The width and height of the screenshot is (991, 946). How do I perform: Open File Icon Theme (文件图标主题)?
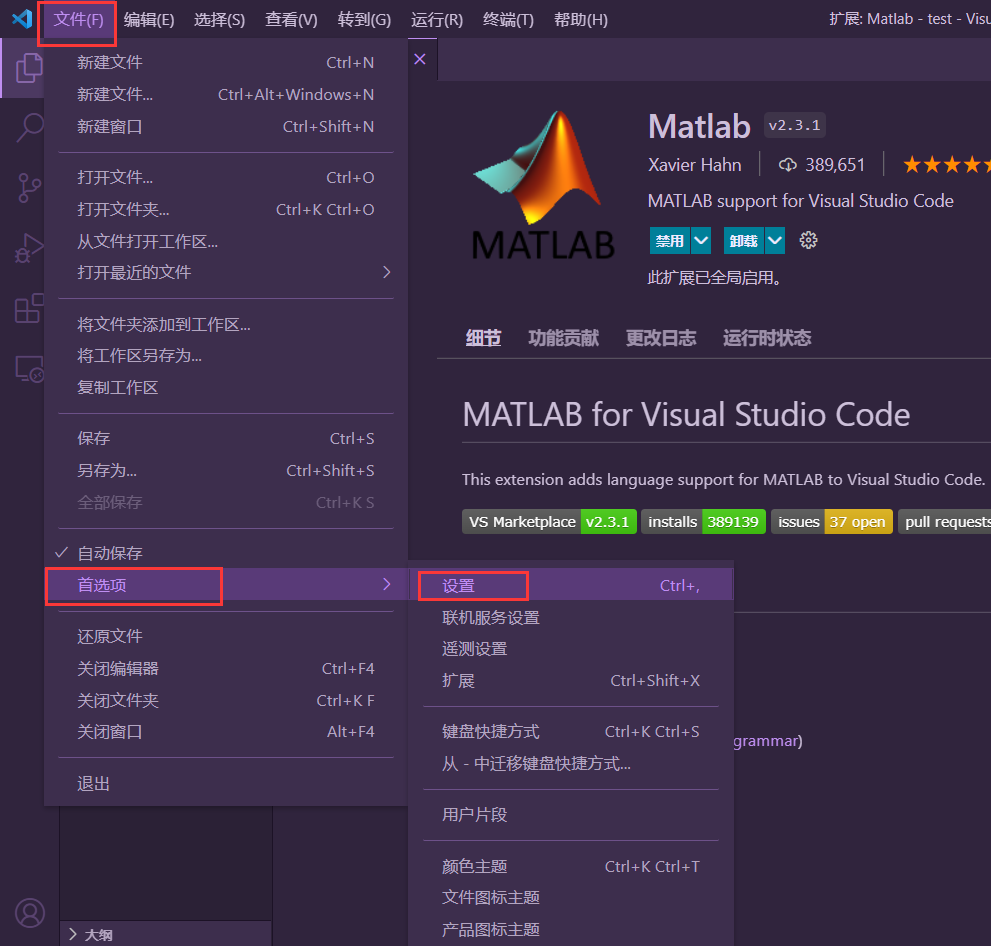coord(572,897)
